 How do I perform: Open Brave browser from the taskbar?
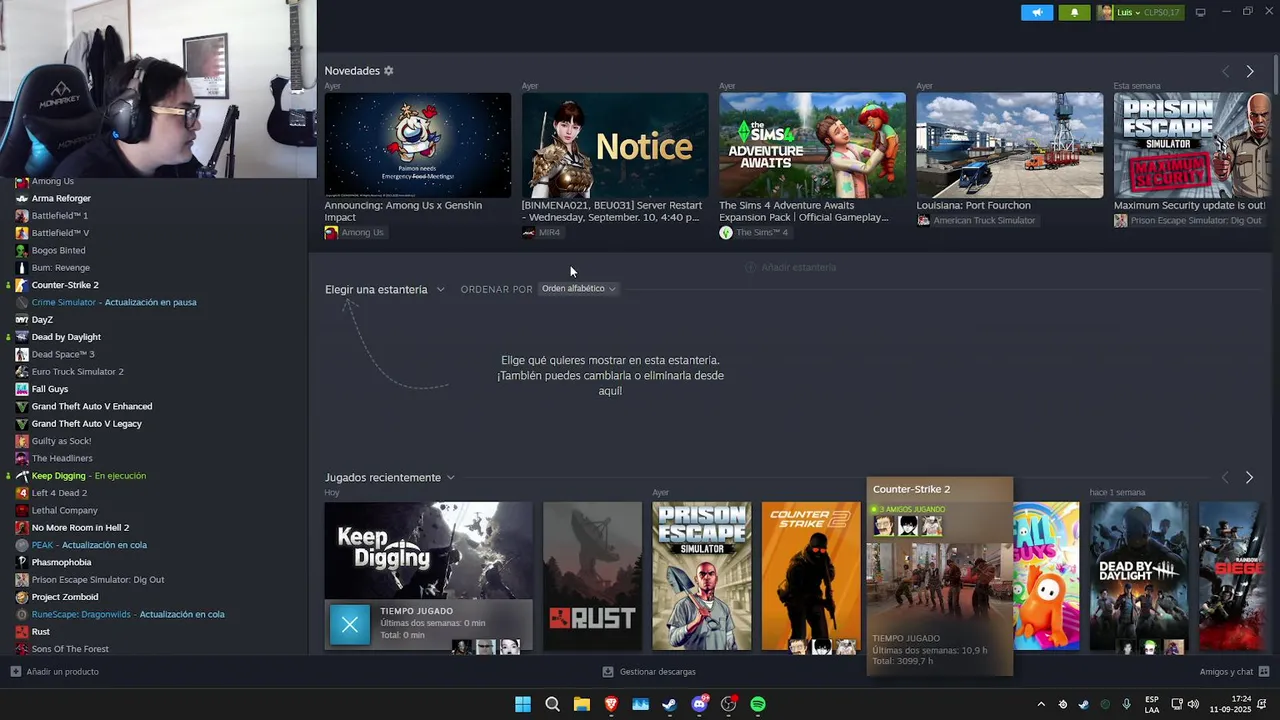click(611, 704)
